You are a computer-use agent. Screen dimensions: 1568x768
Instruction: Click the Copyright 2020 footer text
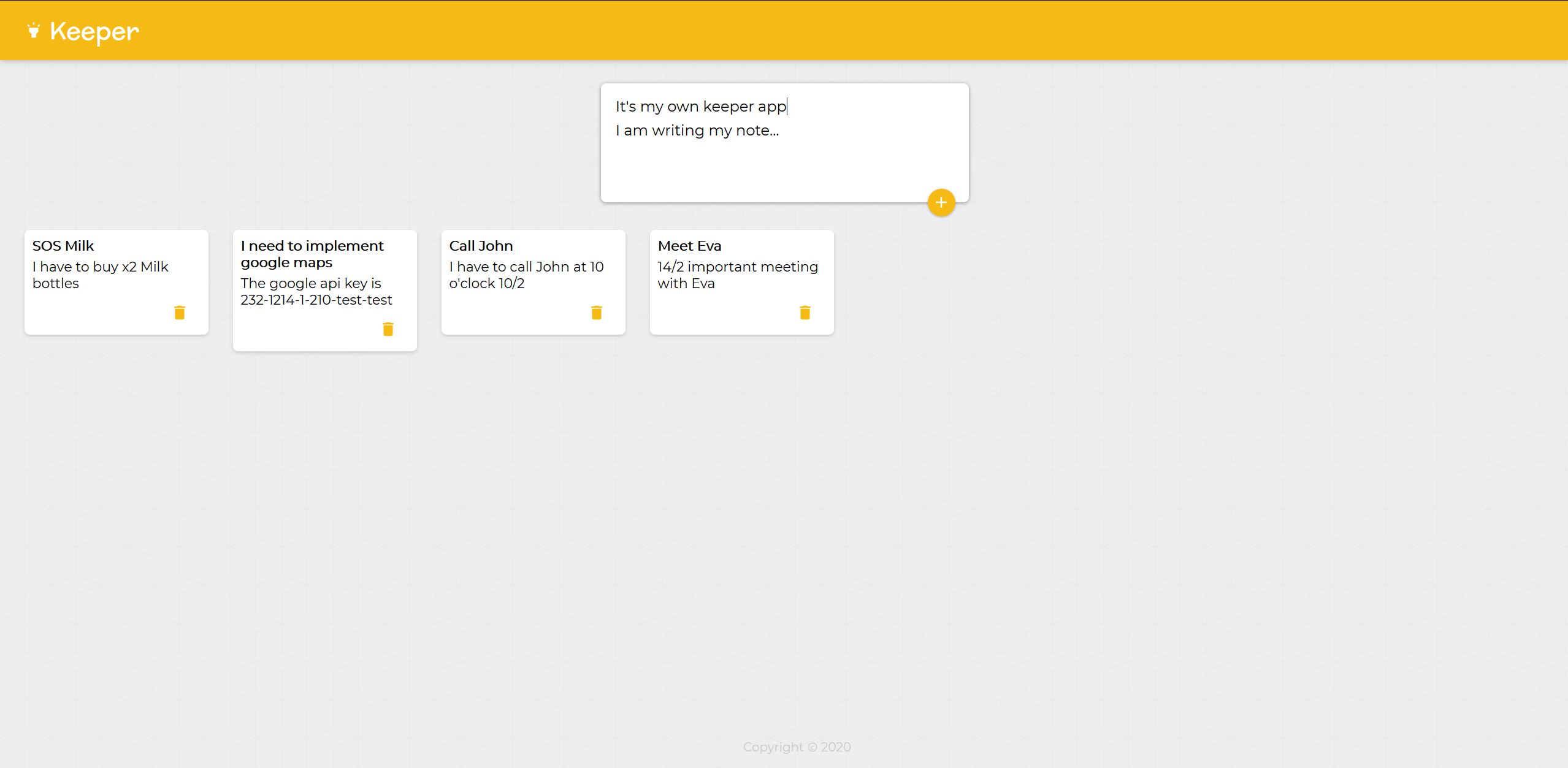click(797, 747)
